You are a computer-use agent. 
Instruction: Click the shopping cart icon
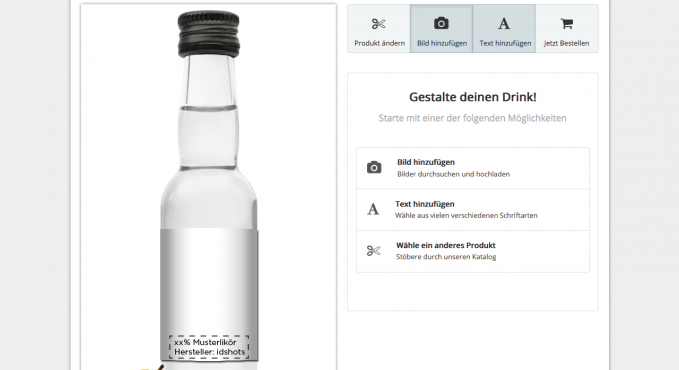(x=566, y=23)
